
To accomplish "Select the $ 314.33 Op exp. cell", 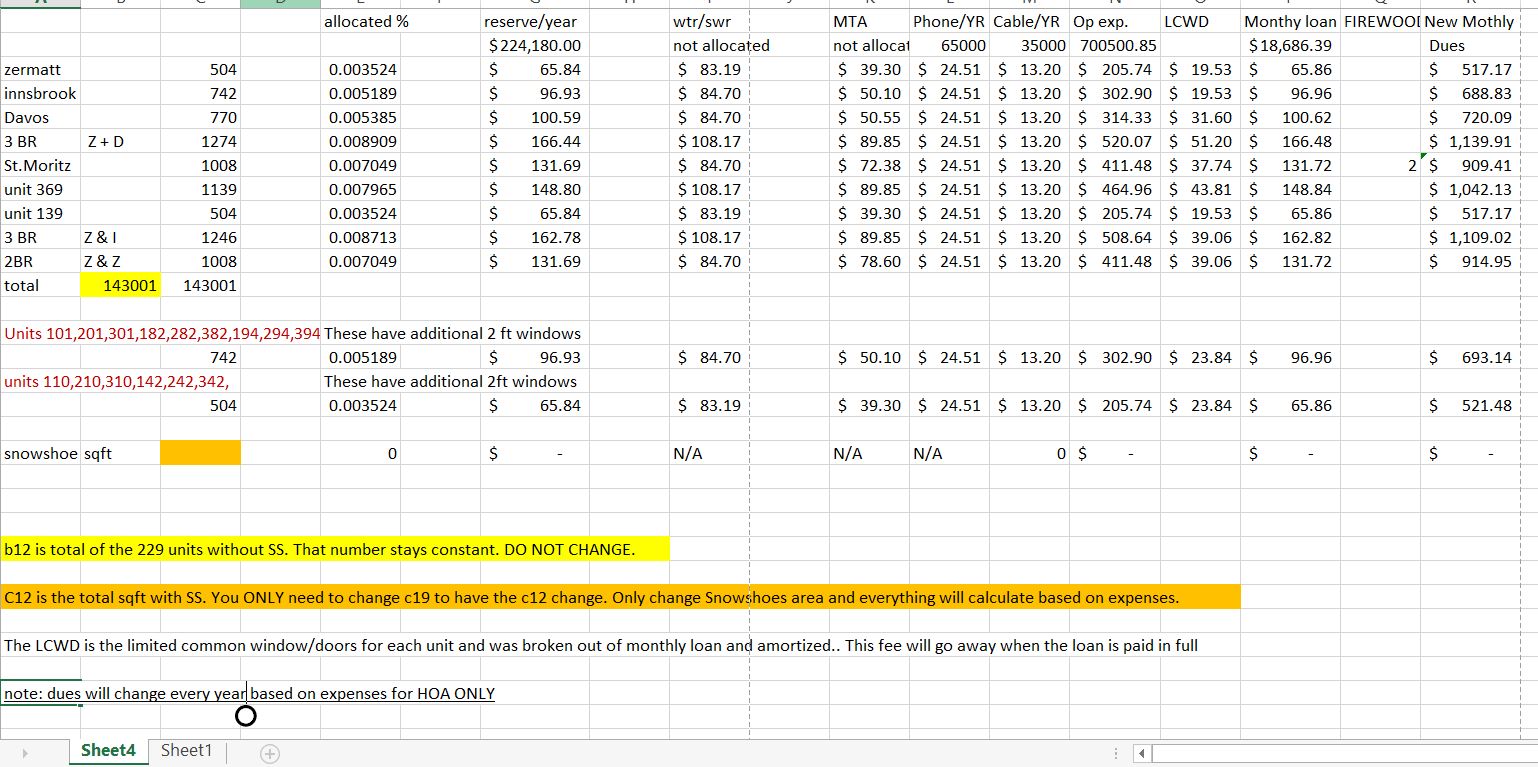I will [1115, 118].
